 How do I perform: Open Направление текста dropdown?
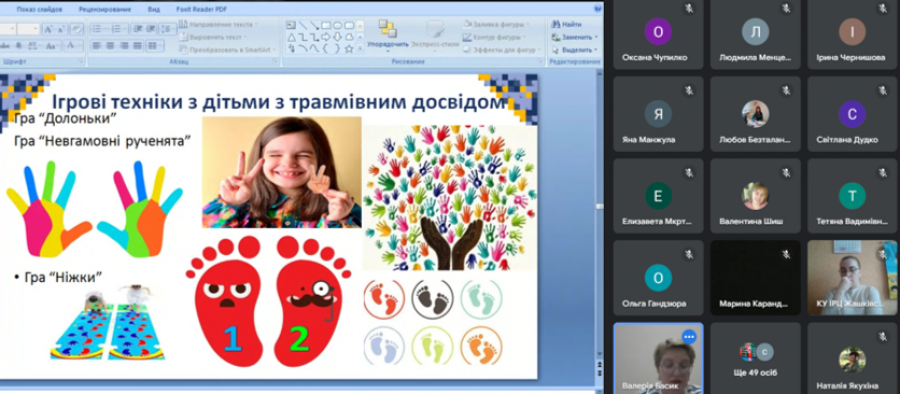(218, 24)
